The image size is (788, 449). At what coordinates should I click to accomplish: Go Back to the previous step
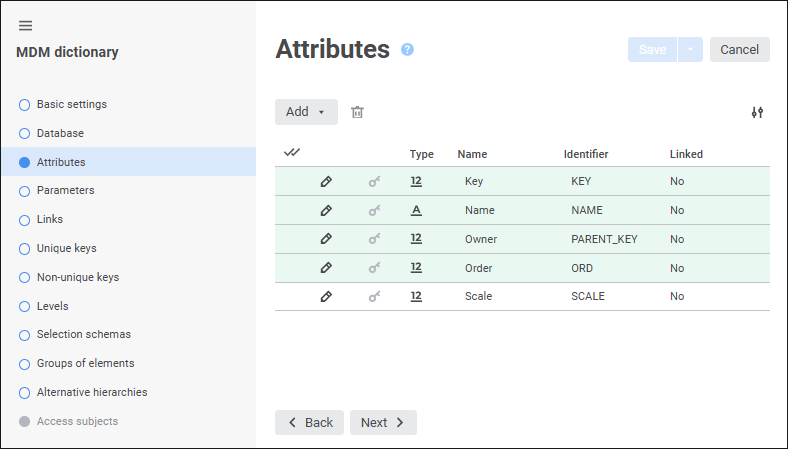coord(309,423)
